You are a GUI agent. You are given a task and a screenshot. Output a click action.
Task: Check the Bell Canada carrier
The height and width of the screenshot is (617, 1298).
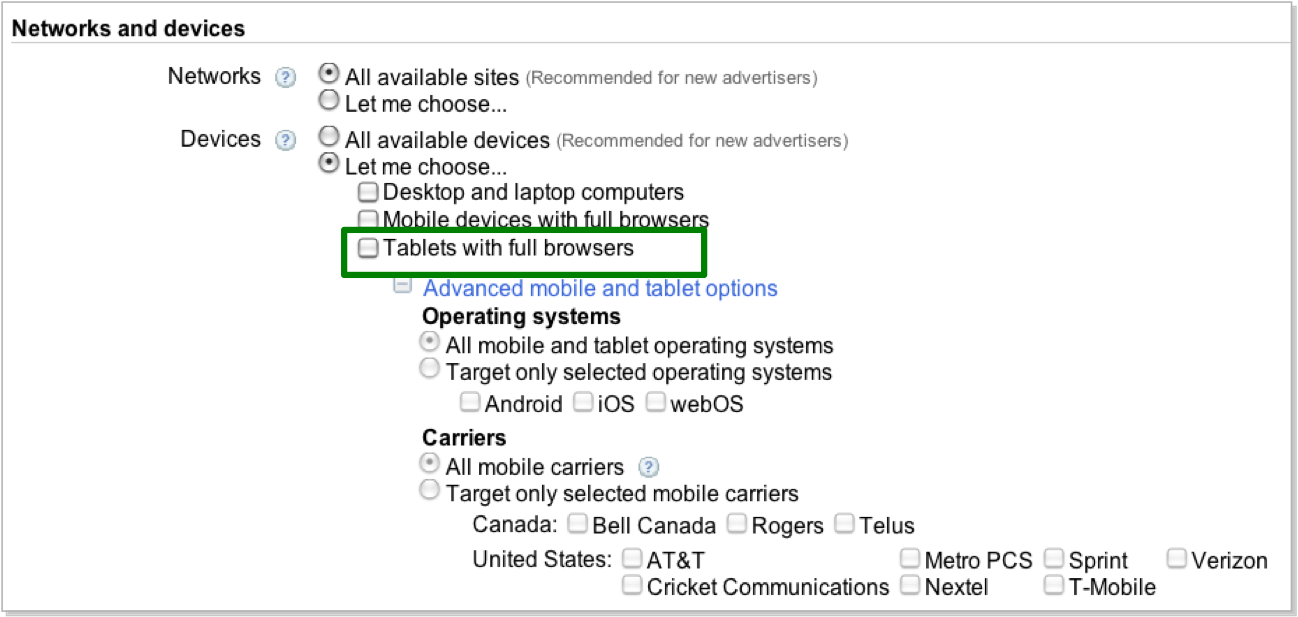(x=577, y=523)
